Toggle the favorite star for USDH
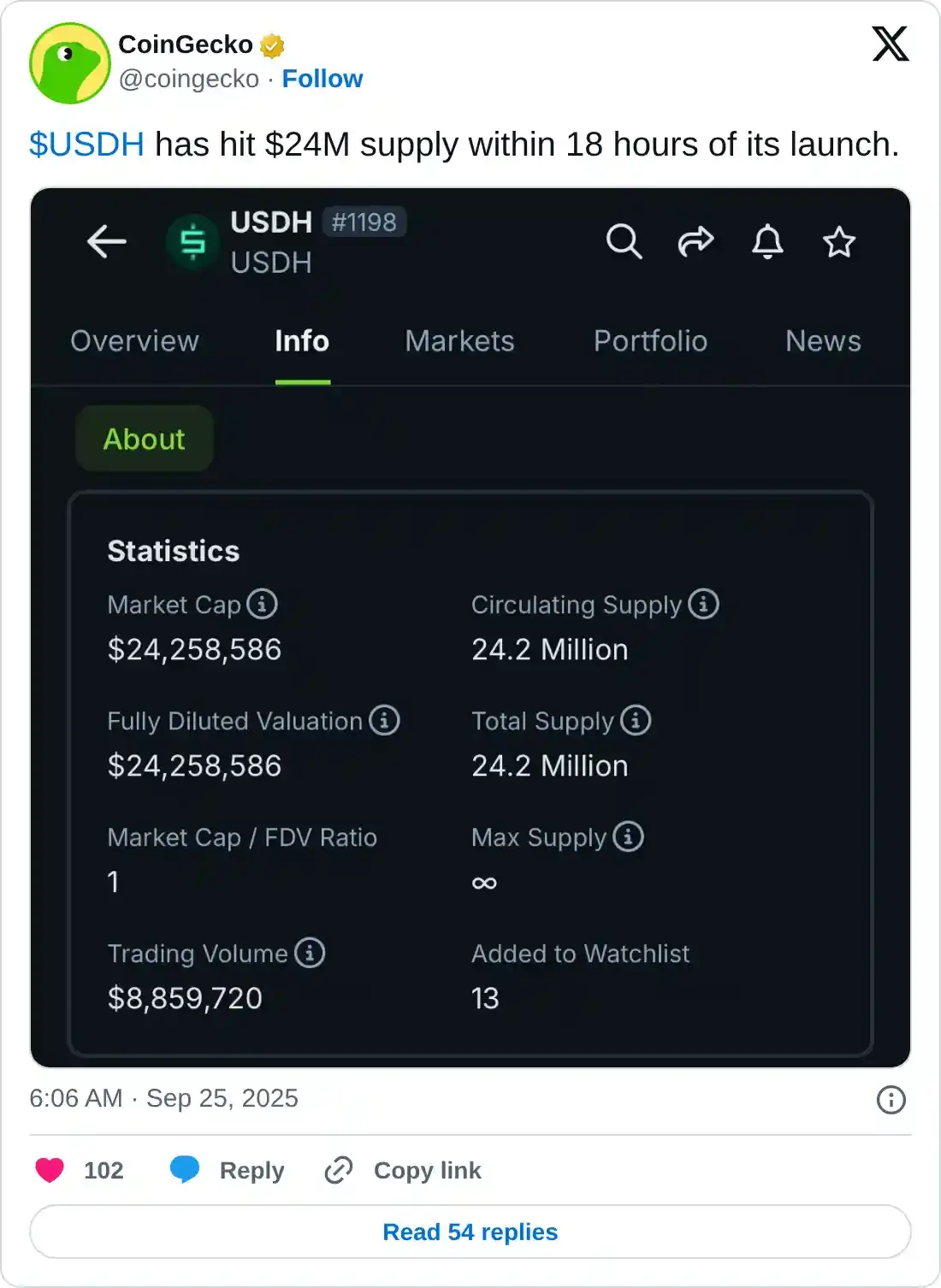Screen dimensions: 941x1288 [838, 242]
